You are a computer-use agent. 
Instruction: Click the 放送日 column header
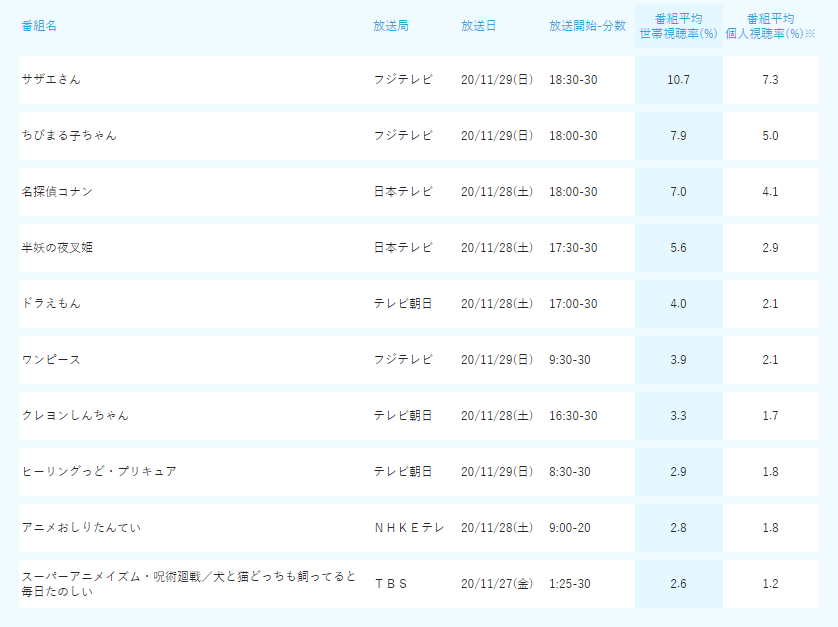(478, 26)
